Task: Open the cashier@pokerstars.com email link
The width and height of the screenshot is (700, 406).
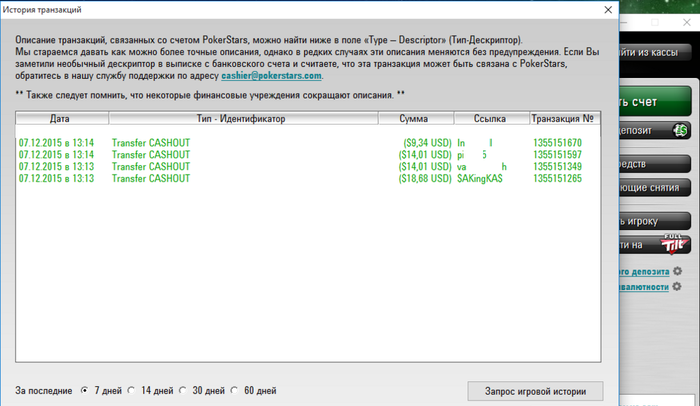Action: 271,75
